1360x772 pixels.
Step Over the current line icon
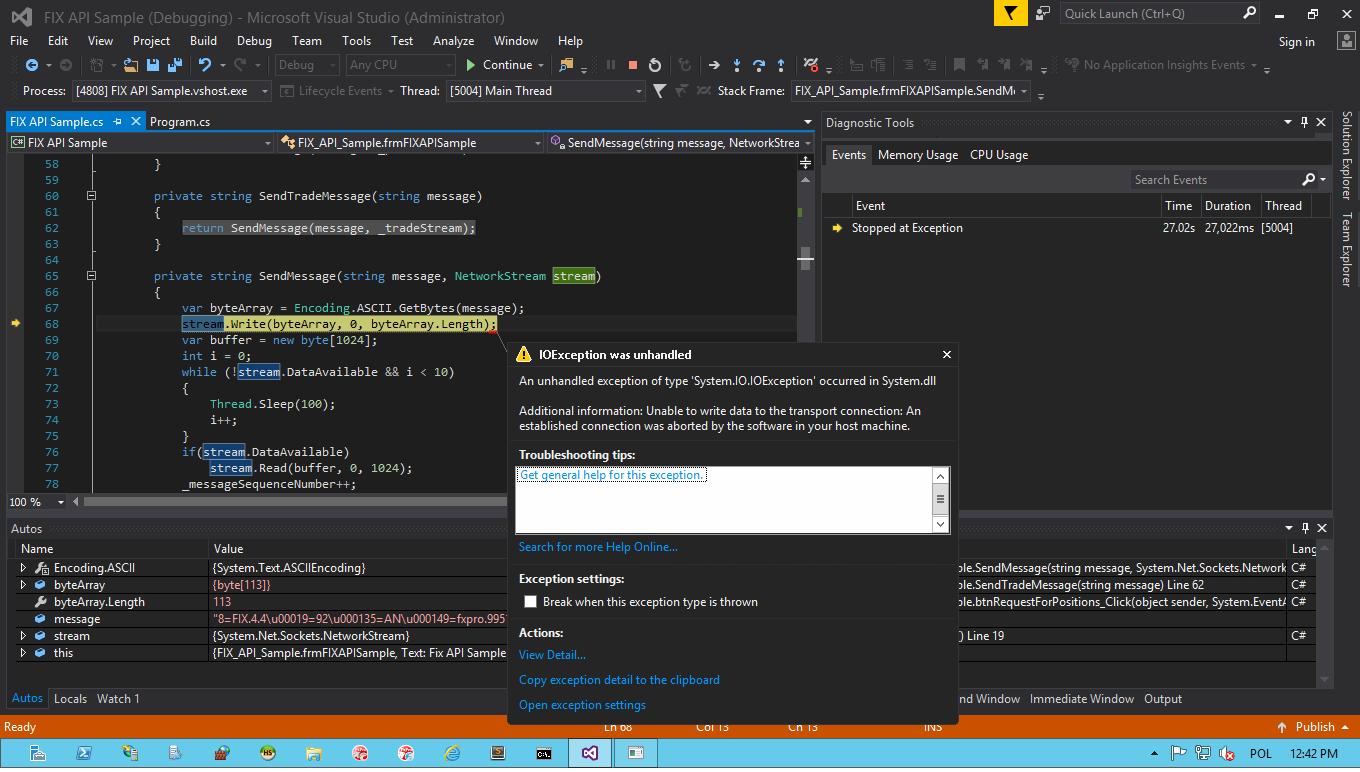click(759, 65)
